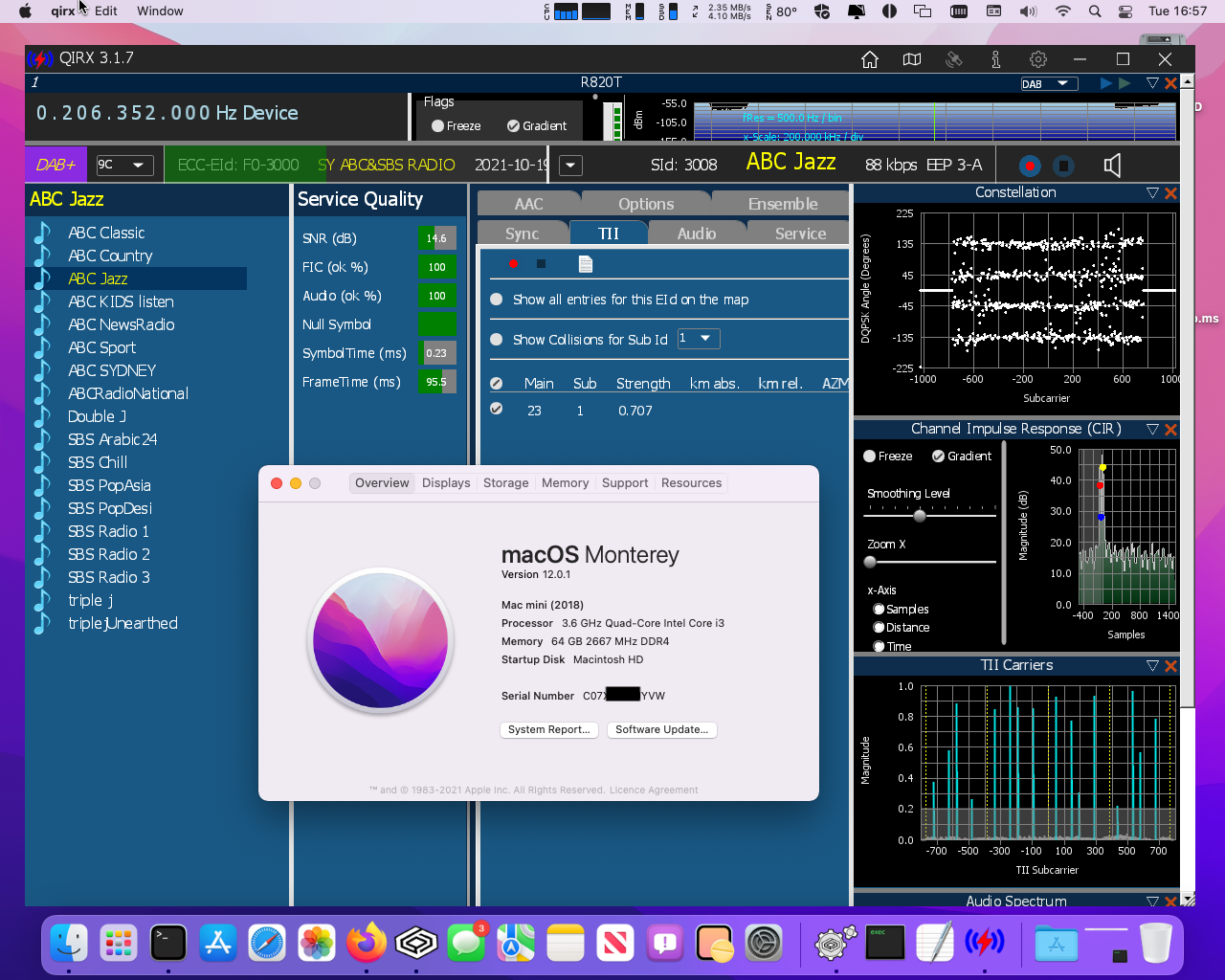Click the System Report button

tap(549, 729)
